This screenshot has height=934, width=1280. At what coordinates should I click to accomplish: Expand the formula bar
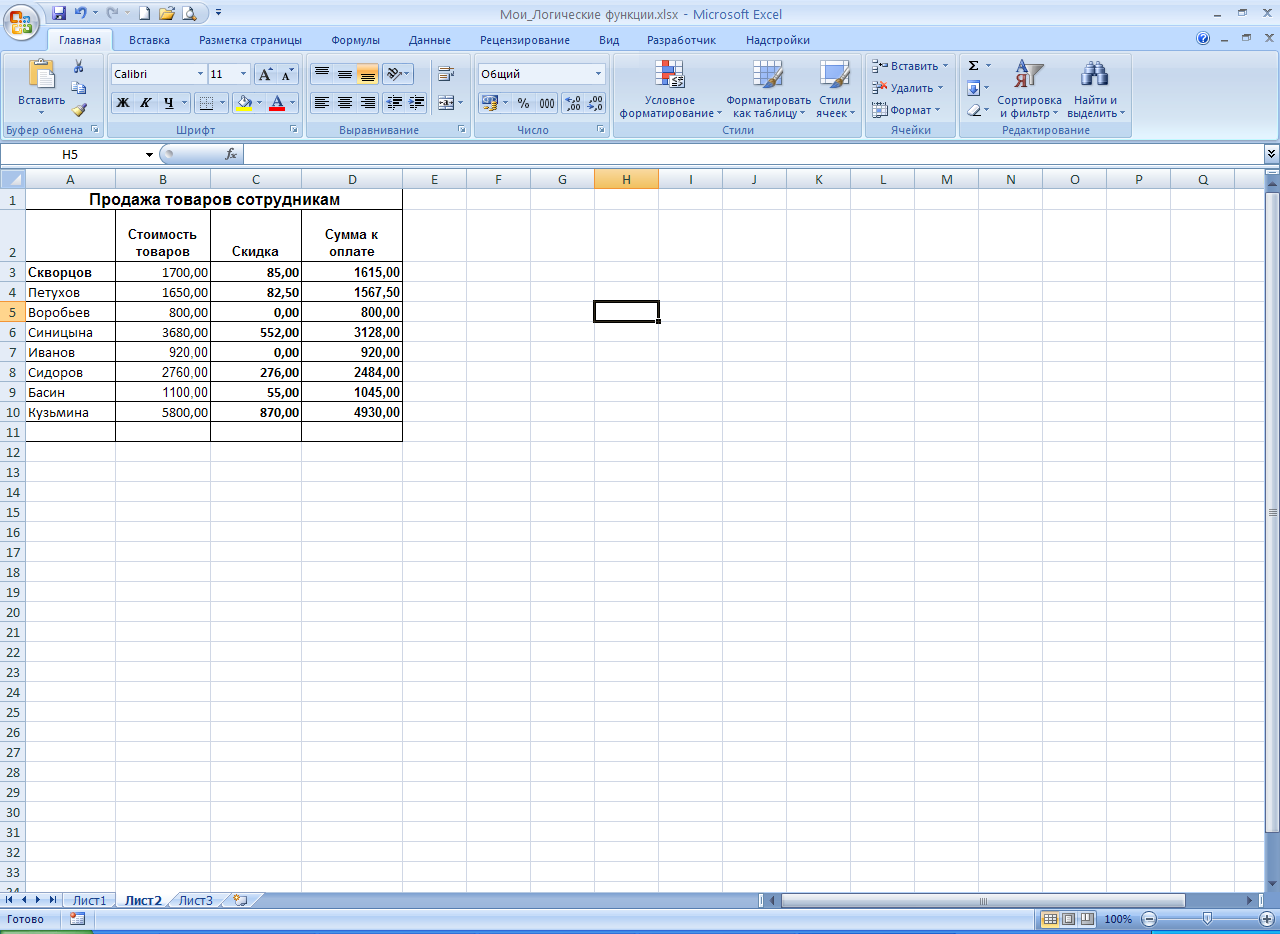point(1271,154)
